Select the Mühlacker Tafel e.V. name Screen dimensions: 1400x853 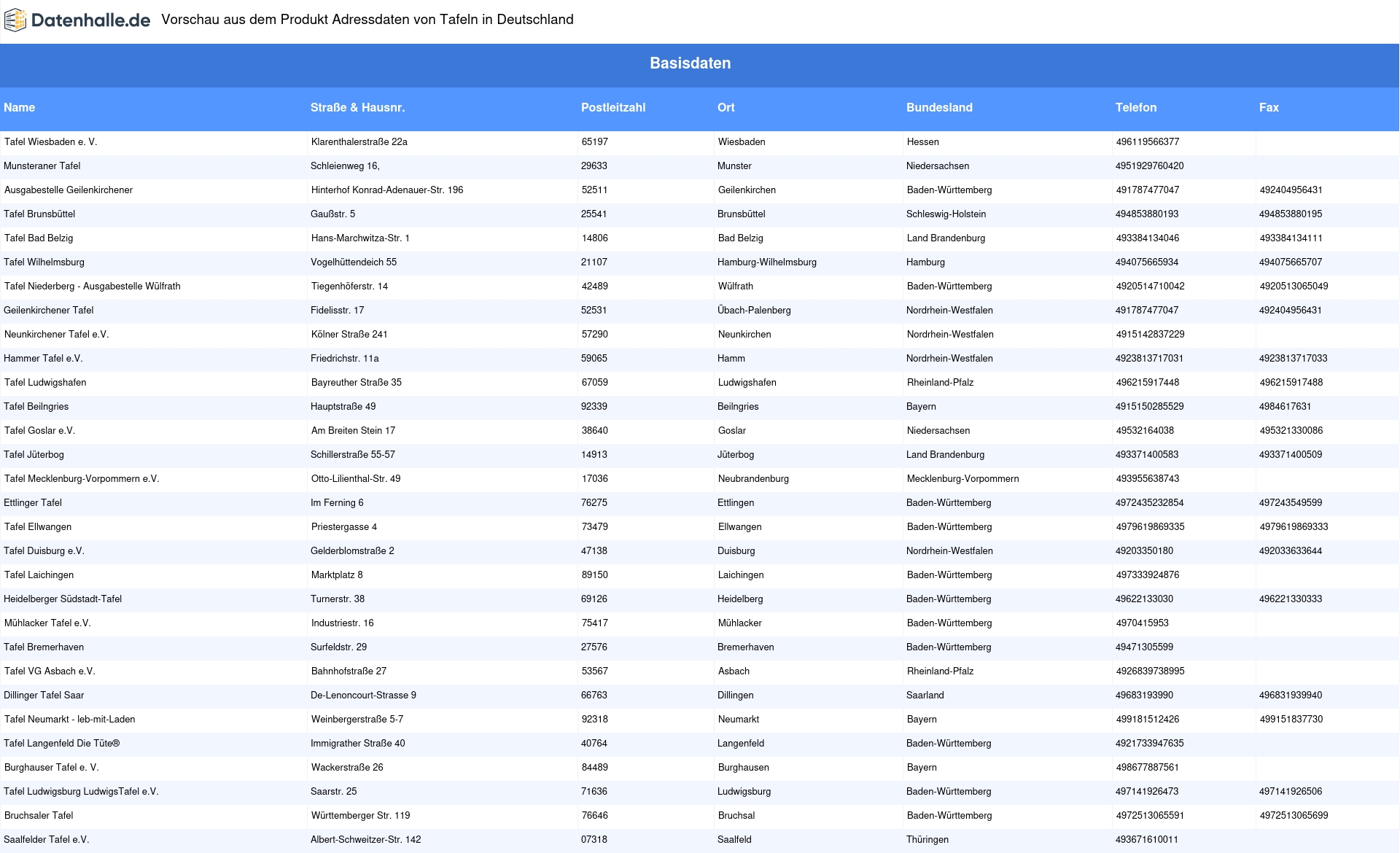[47, 623]
